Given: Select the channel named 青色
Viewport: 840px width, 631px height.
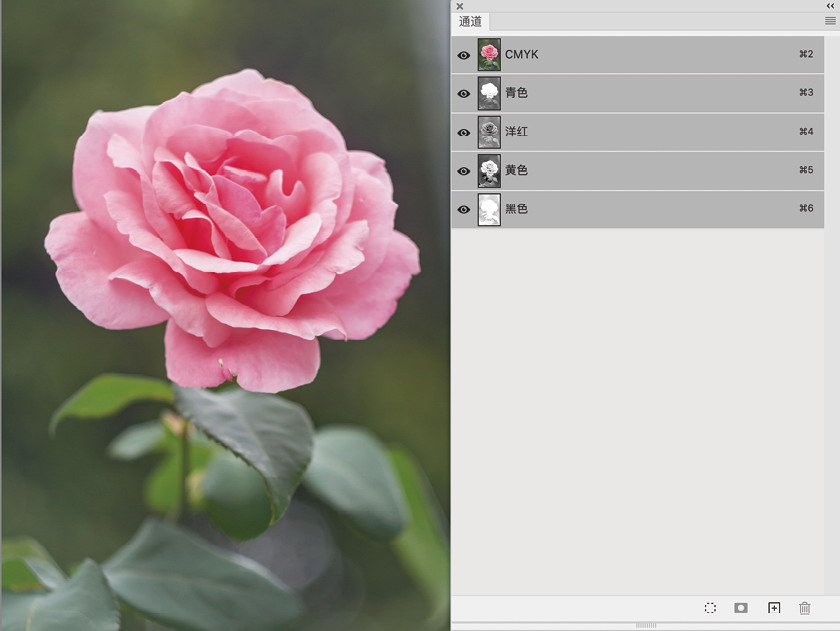Looking at the screenshot, I should [638, 93].
